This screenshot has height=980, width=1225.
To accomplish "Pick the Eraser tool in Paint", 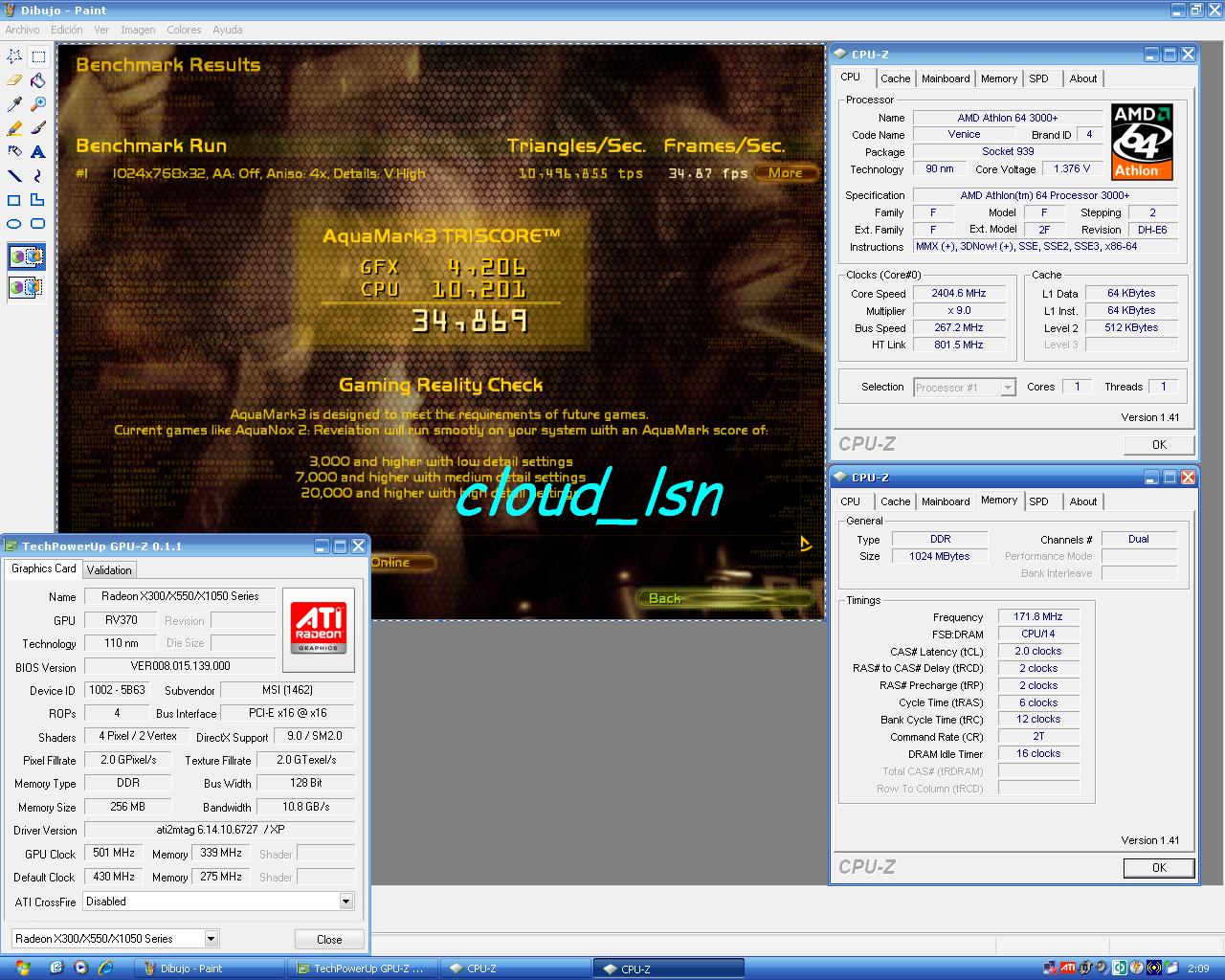I will click(x=14, y=80).
